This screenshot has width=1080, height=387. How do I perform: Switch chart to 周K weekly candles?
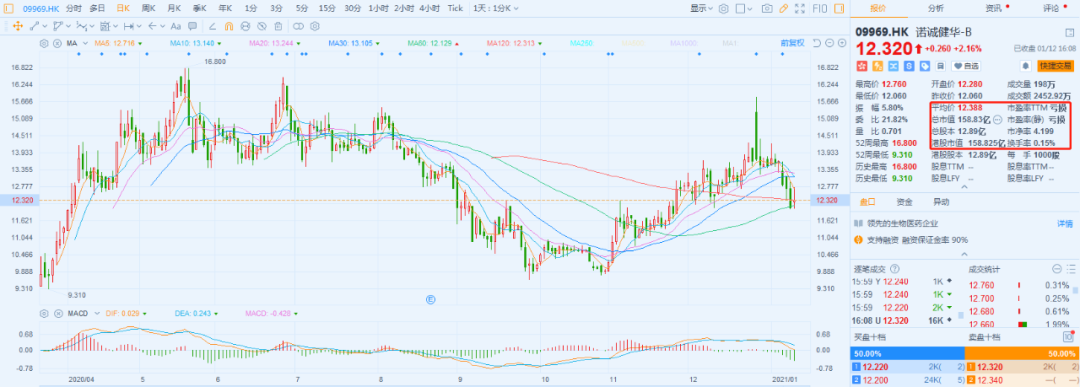click(x=148, y=8)
